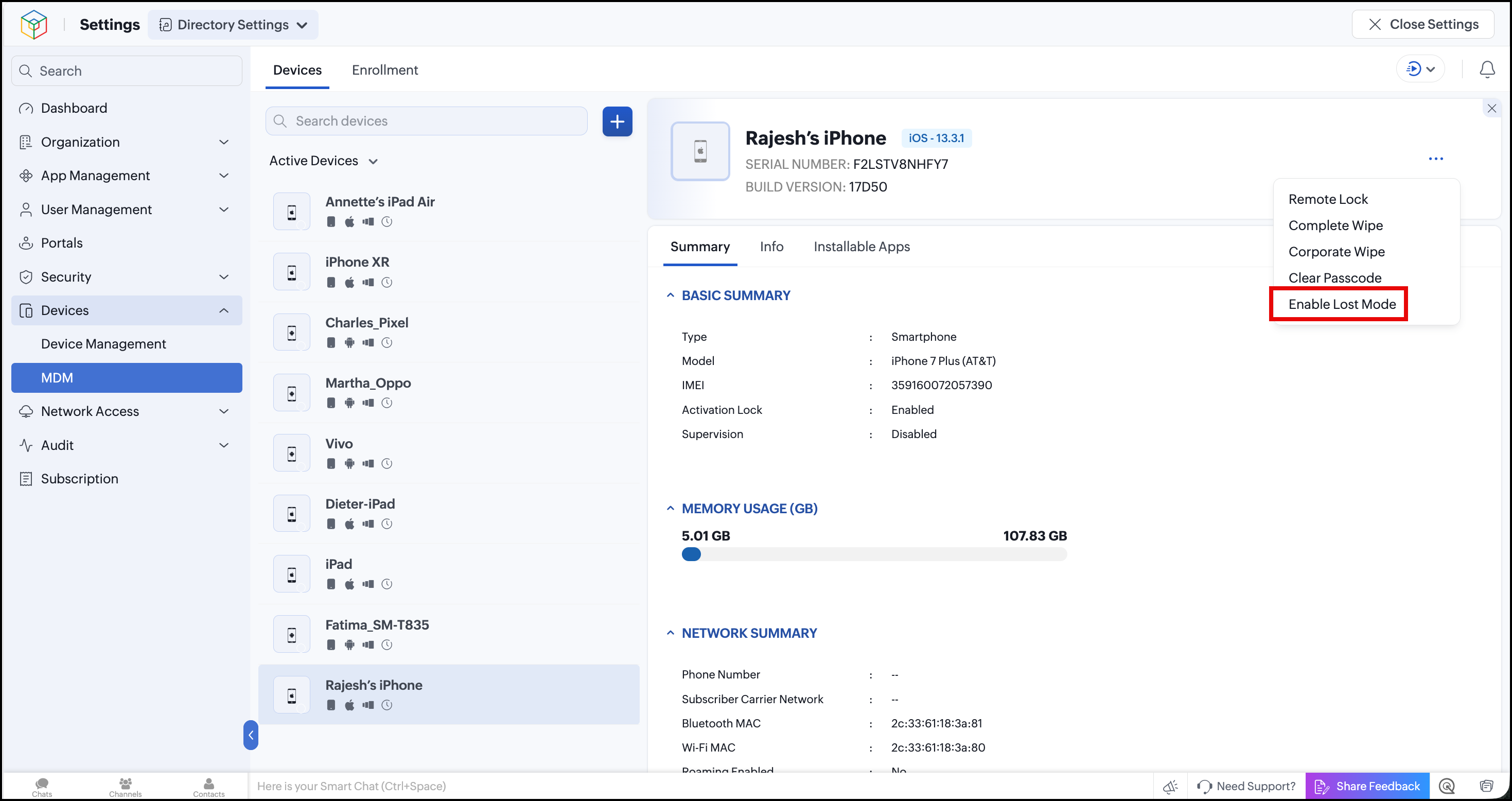Click the notification bell icon
Viewport: 1512px width, 801px height.
pyautogui.click(x=1487, y=69)
